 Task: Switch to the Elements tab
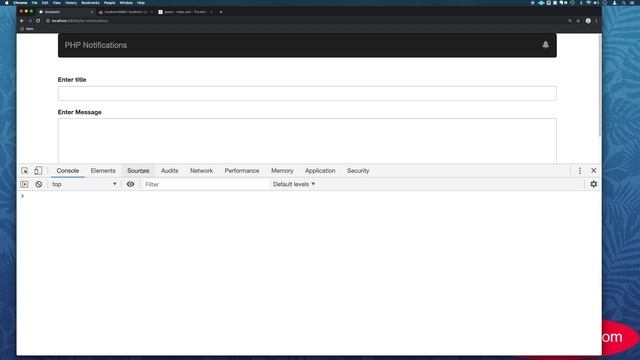click(x=103, y=171)
